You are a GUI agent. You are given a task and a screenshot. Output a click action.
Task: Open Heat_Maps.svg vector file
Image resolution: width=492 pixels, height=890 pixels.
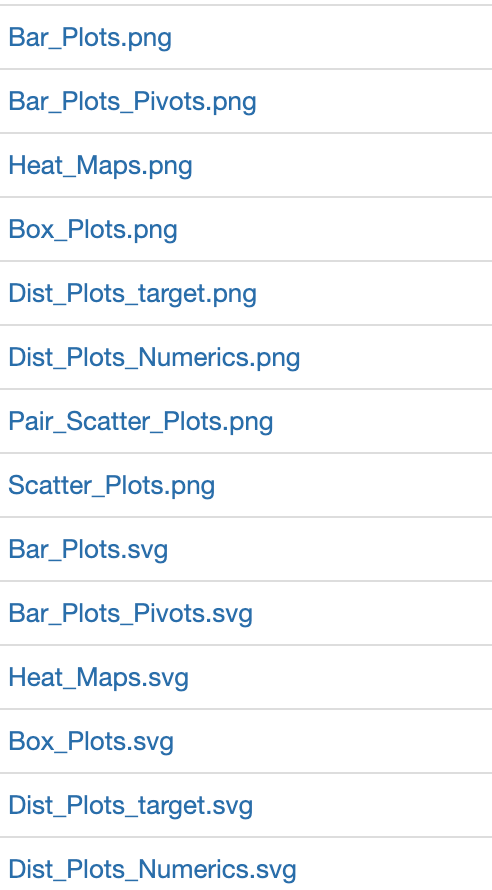click(x=98, y=678)
